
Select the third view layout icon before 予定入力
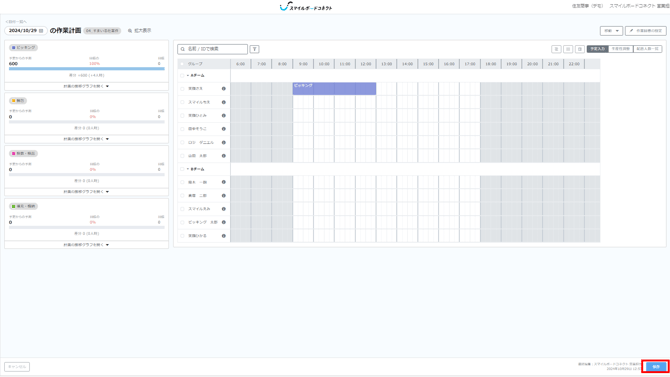[579, 49]
